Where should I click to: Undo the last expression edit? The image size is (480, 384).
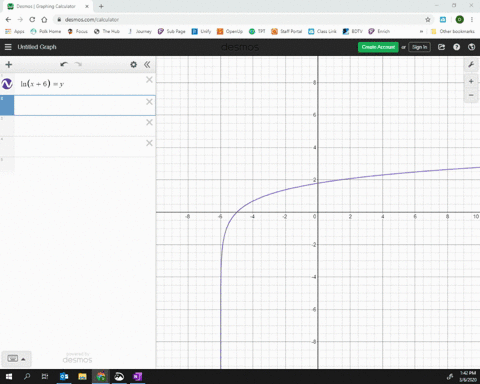tap(64, 64)
